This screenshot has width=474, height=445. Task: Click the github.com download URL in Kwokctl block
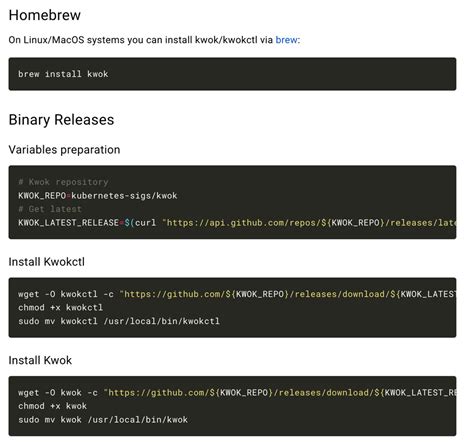(288, 294)
